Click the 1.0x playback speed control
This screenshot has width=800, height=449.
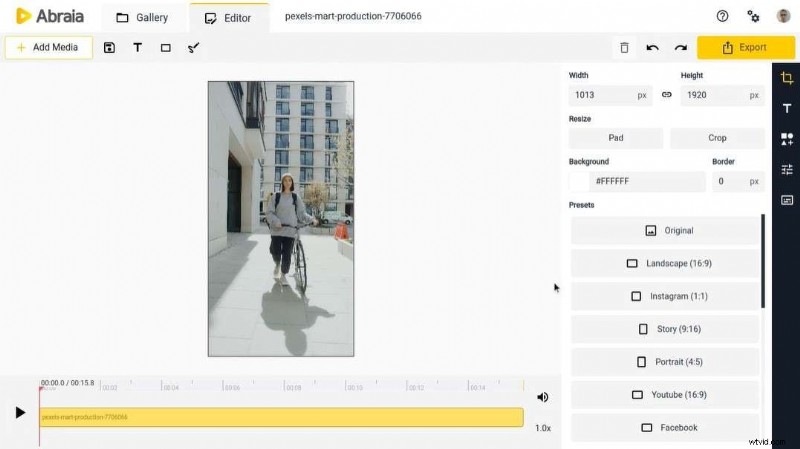543,428
